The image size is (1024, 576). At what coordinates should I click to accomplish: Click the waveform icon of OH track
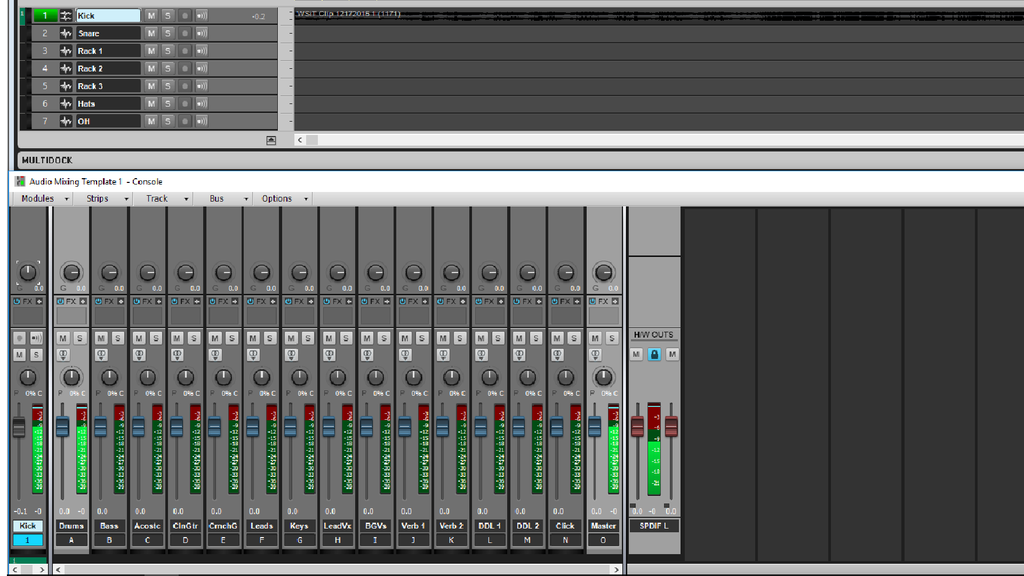(x=66, y=121)
